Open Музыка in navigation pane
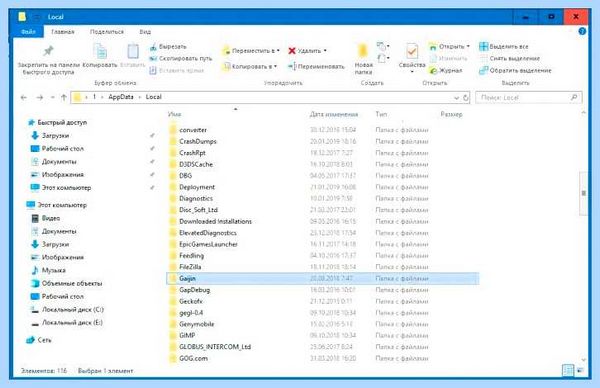Viewport: 600px width, 388px height. tap(48, 270)
